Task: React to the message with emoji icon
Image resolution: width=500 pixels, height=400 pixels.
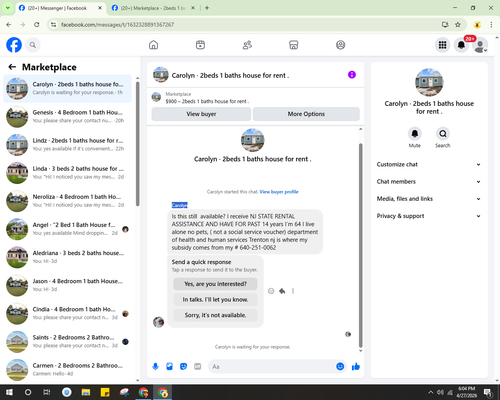Action: coord(271,291)
